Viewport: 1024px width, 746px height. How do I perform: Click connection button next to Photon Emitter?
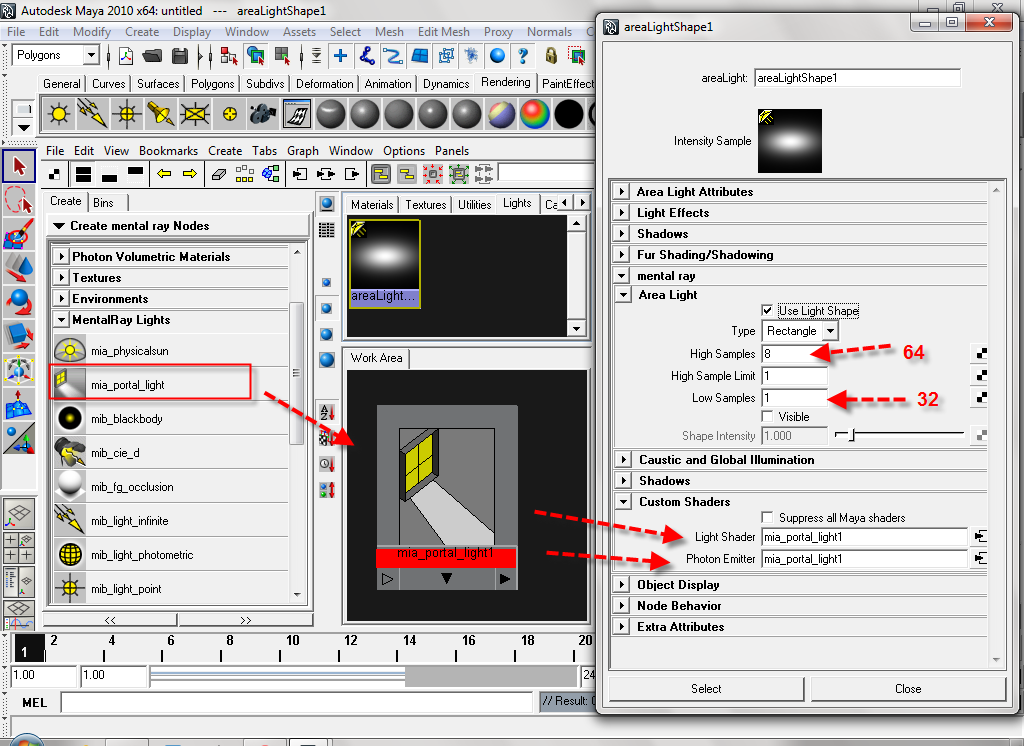point(980,559)
